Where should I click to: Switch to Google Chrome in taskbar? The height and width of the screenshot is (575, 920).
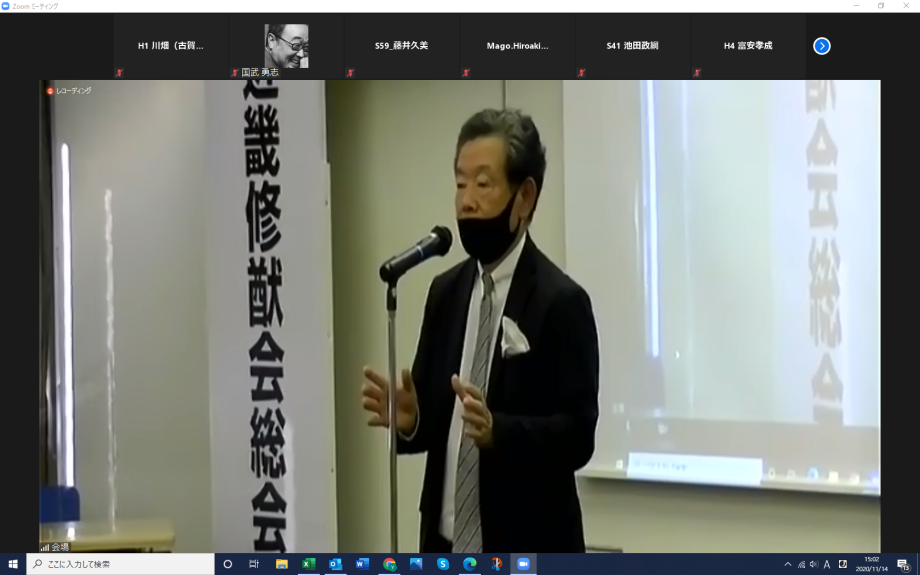(x=389, y=564)
